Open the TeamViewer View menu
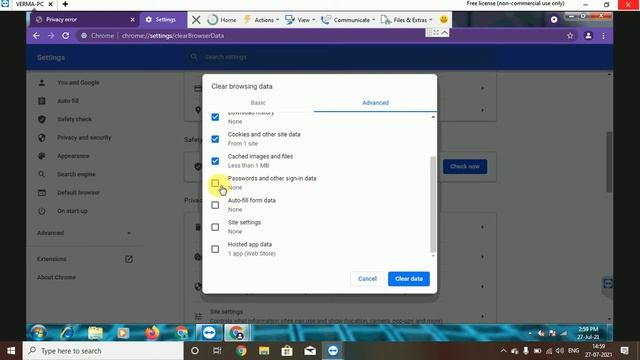640x360 pixels. (300, 20)
